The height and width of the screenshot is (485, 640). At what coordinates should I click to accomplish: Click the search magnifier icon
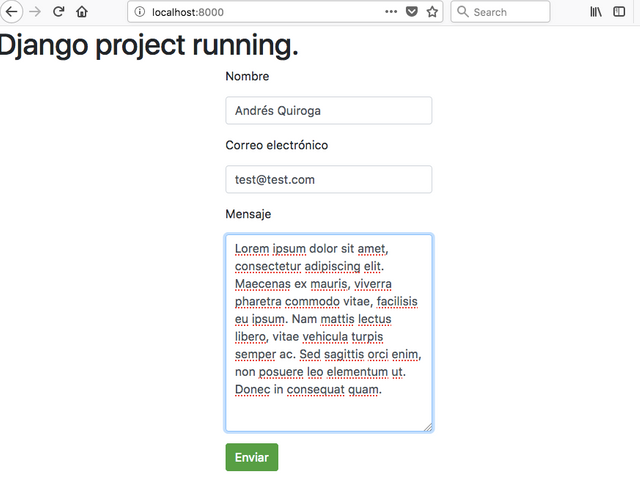click(462, 11)
